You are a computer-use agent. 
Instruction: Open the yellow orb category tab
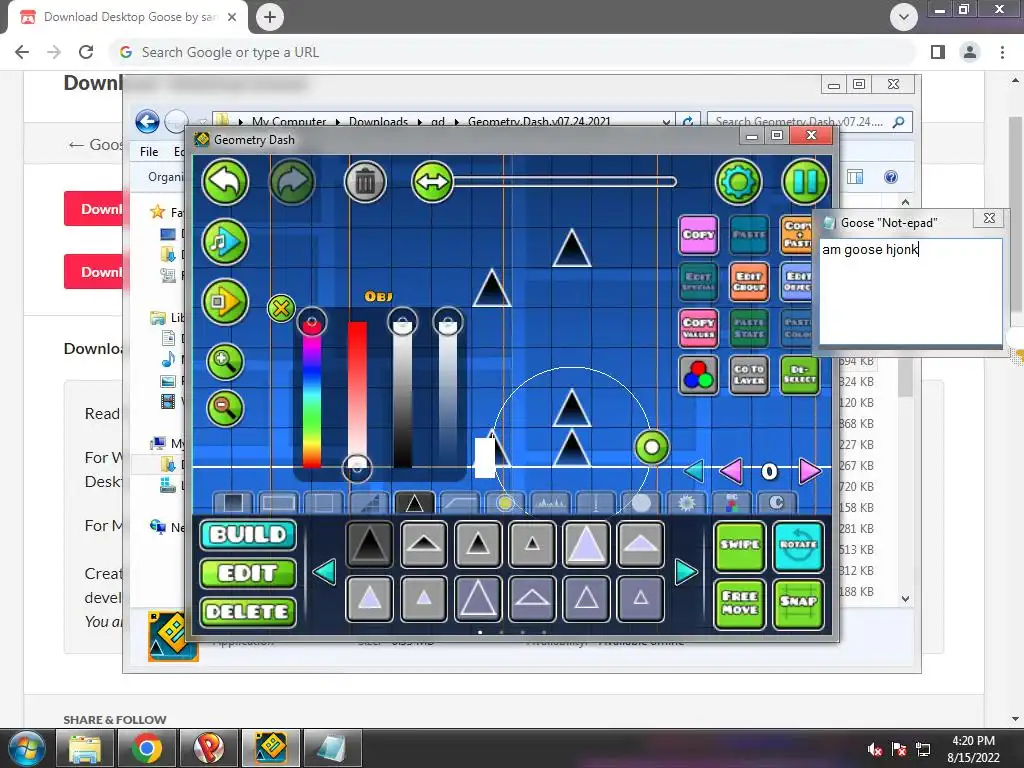(505, 503)
